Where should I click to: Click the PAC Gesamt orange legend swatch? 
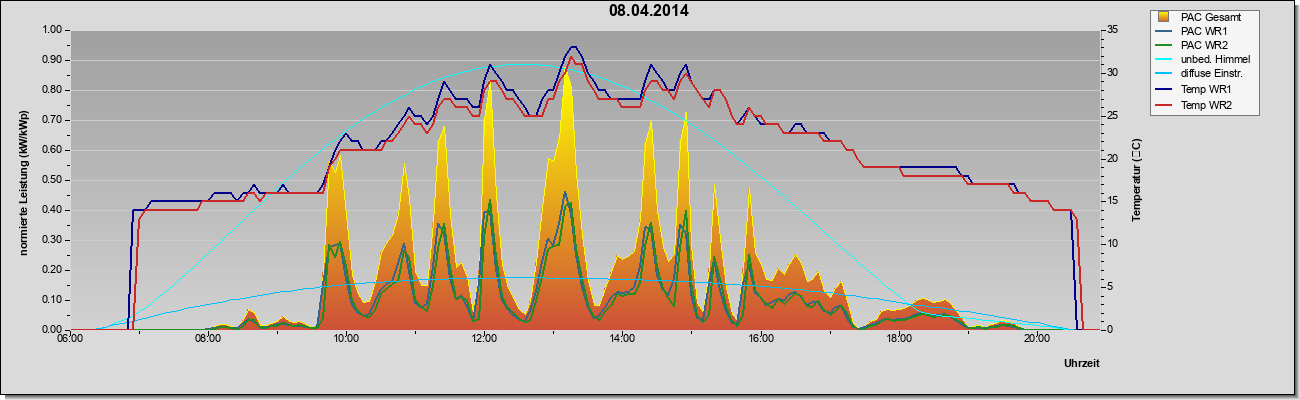pos(1165,17)
